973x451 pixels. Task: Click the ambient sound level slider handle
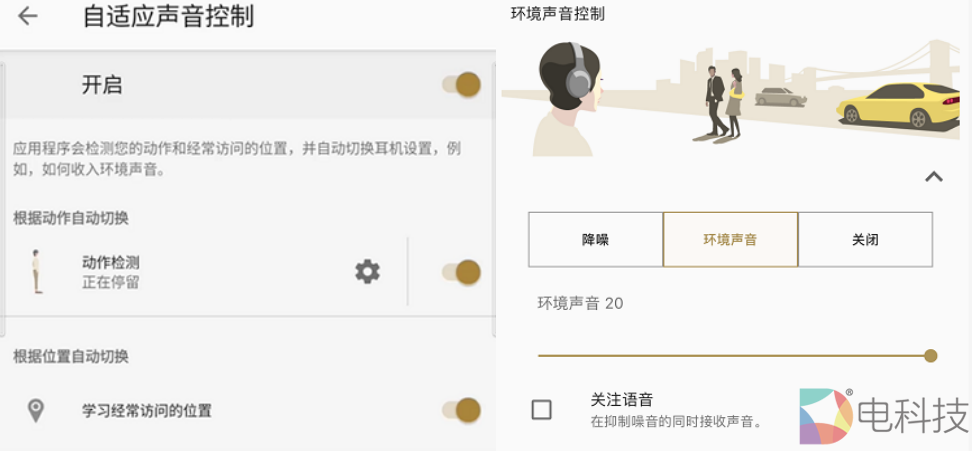[930, 355]
